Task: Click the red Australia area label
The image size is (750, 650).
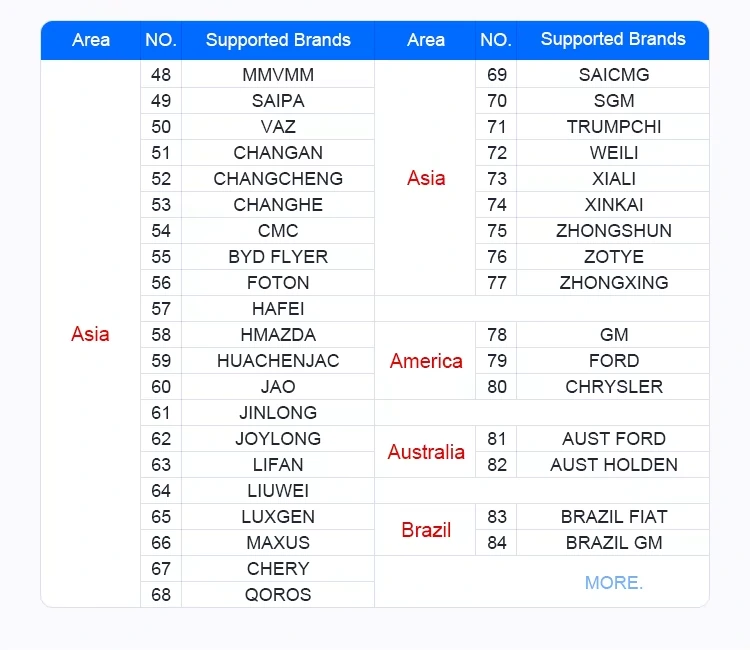Action: click(426, 452)
